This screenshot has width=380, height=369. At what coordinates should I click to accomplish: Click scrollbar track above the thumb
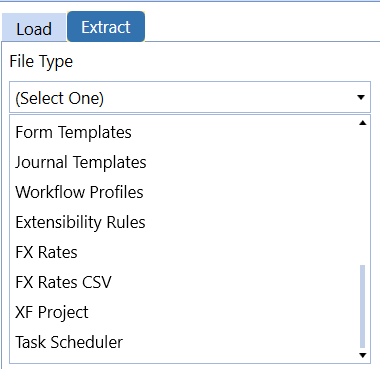[363, 196]
